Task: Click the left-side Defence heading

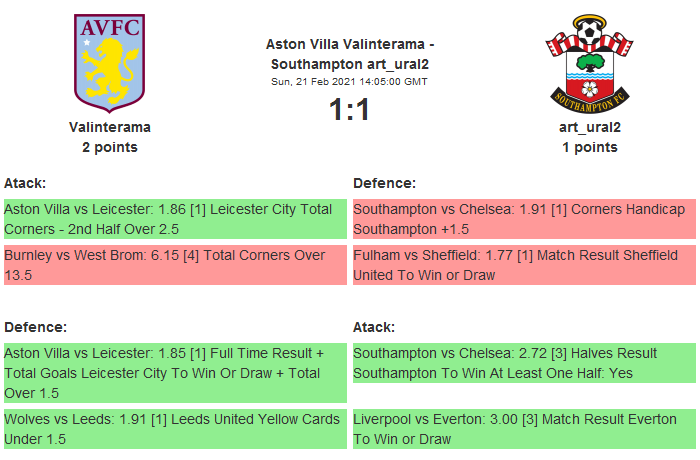Action: pyautogui.click(x=35, y=327)
